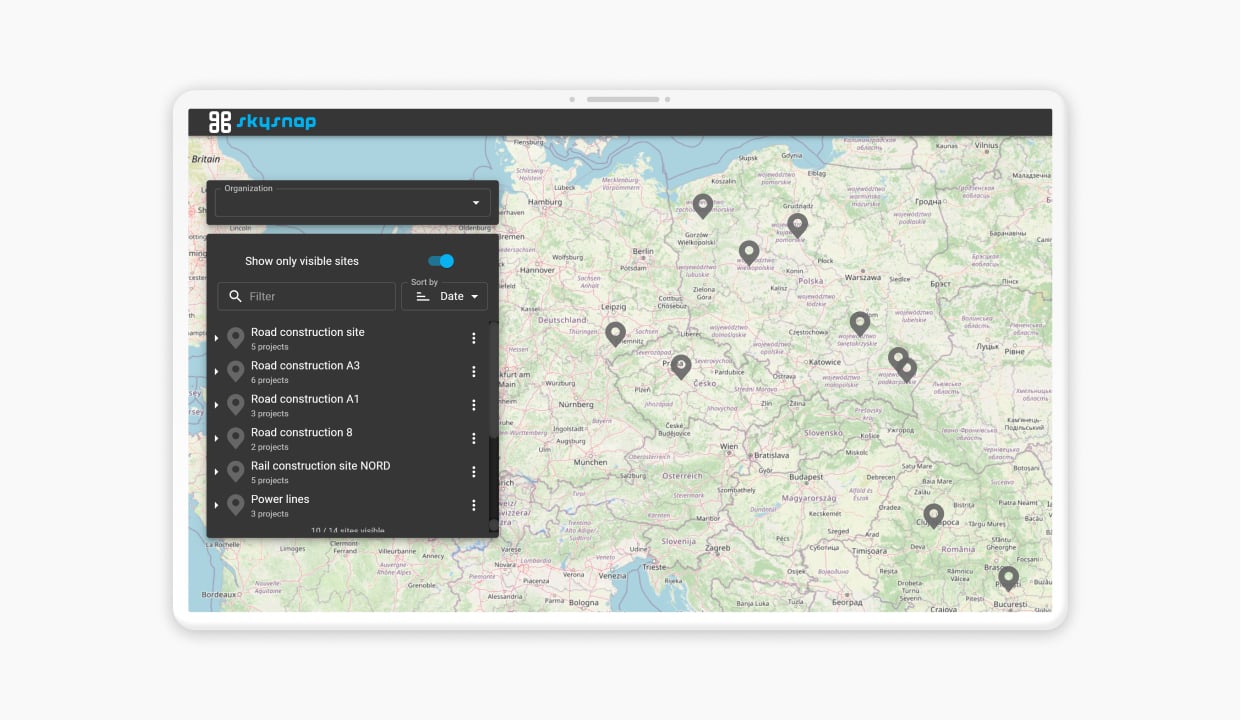The image size is (1241, 720).
Task: Click the pin icon of Rail construction site NORD
Action: (x=235, y=471)
